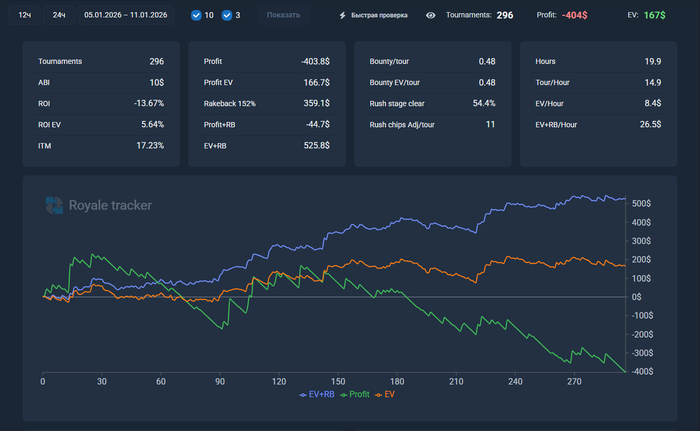Click the header Tournaments value 296
This screenshot has height=431, width=700.
click(504, 15)
